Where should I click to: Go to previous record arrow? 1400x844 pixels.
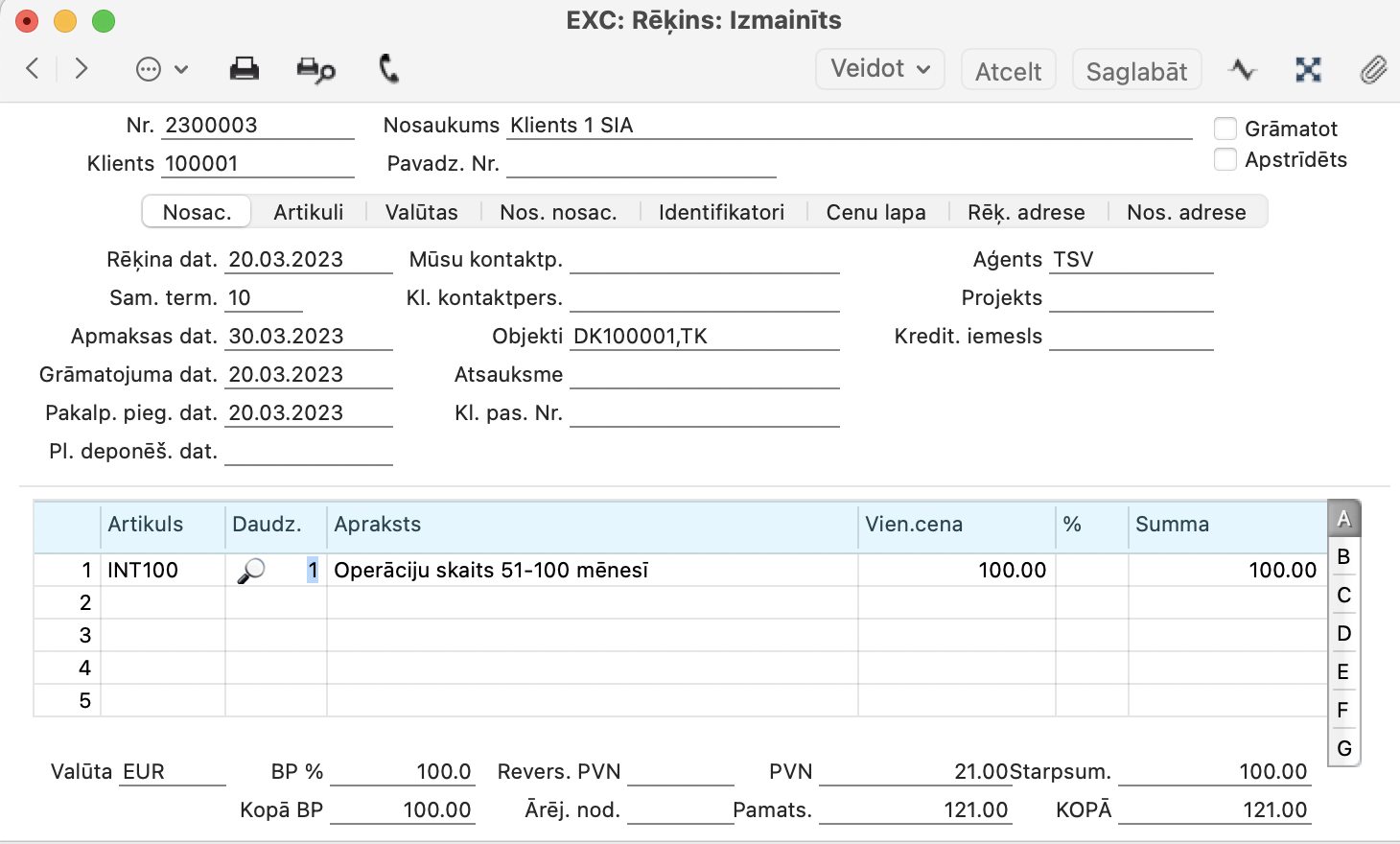click(x=33, y=69)
